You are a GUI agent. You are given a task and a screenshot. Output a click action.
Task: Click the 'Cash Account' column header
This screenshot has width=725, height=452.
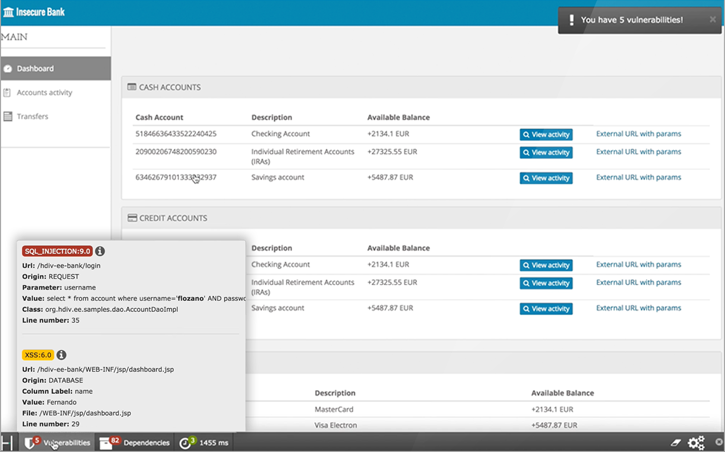click(159, 117)
